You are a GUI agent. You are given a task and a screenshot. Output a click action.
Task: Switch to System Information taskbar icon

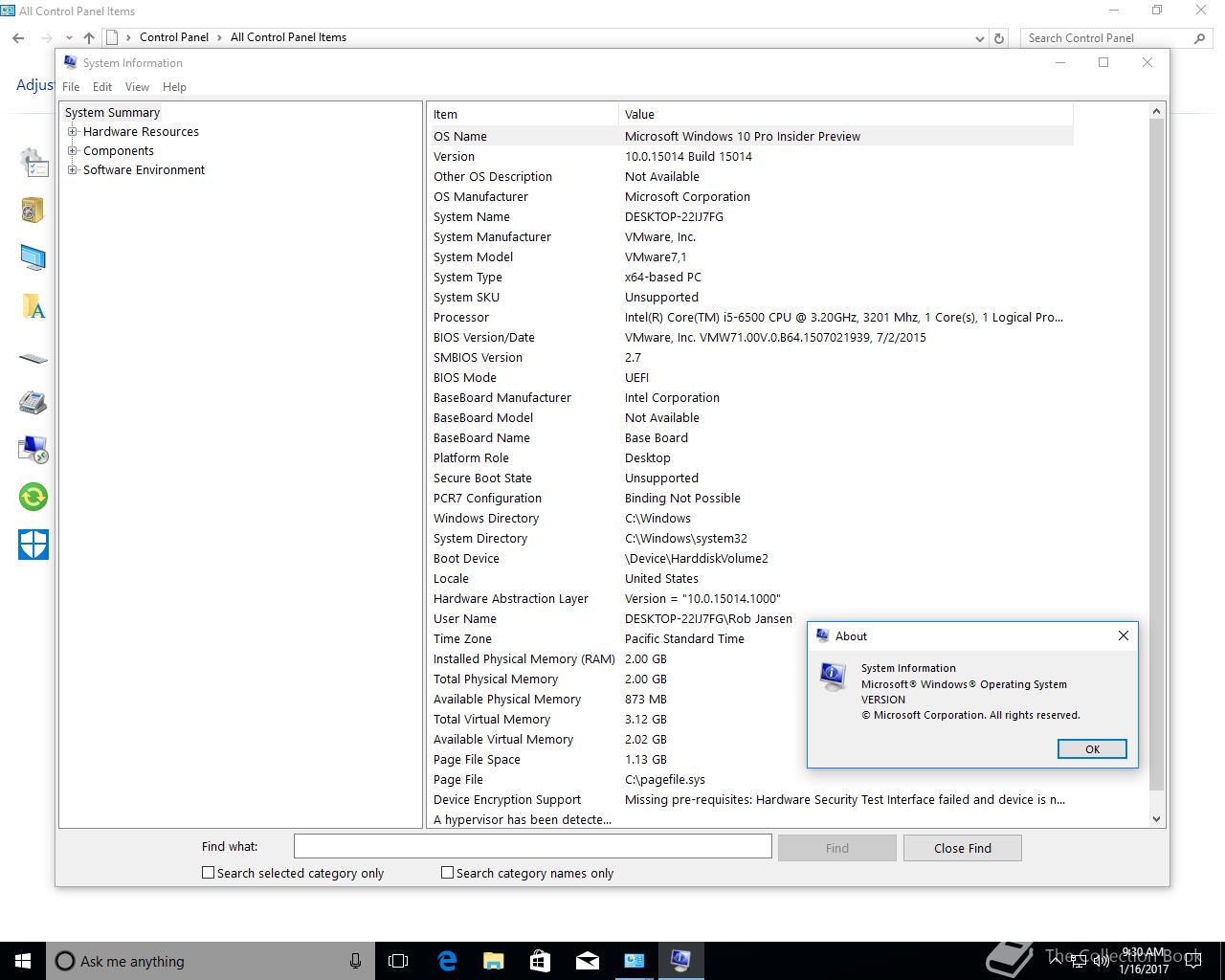tap(680, 961)
